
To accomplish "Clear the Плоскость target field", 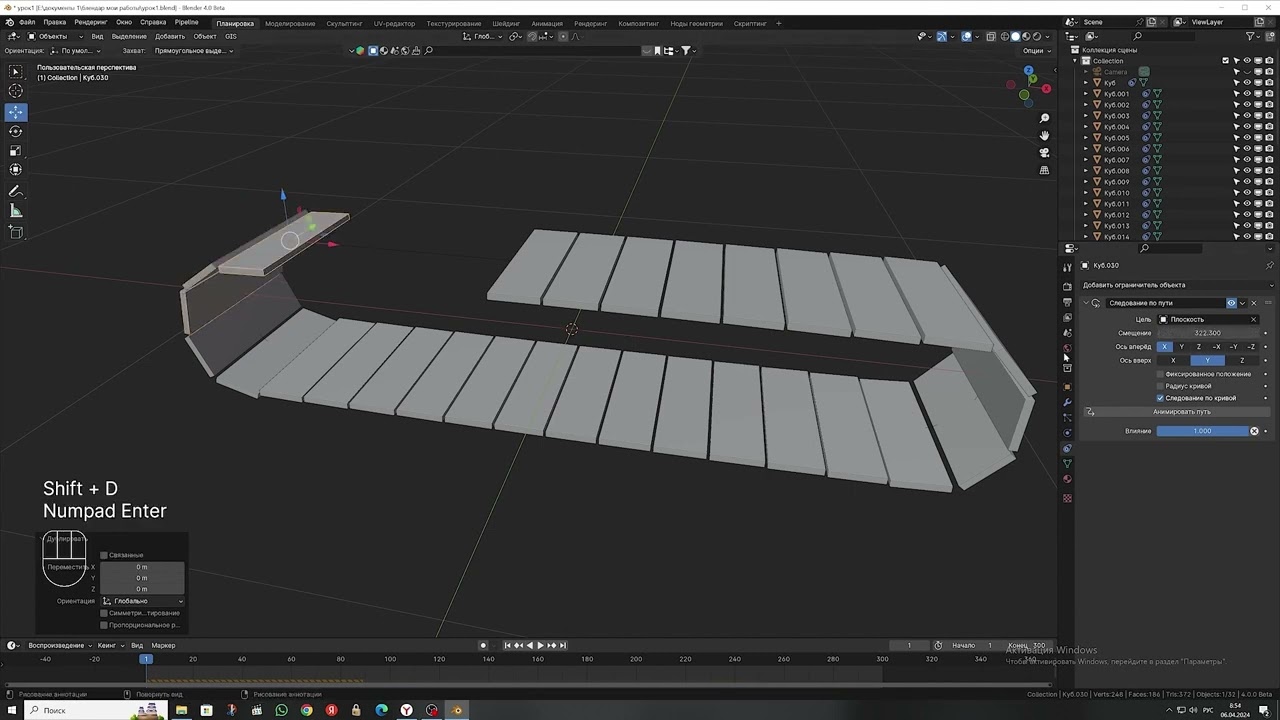I will tap(1254, 319).
